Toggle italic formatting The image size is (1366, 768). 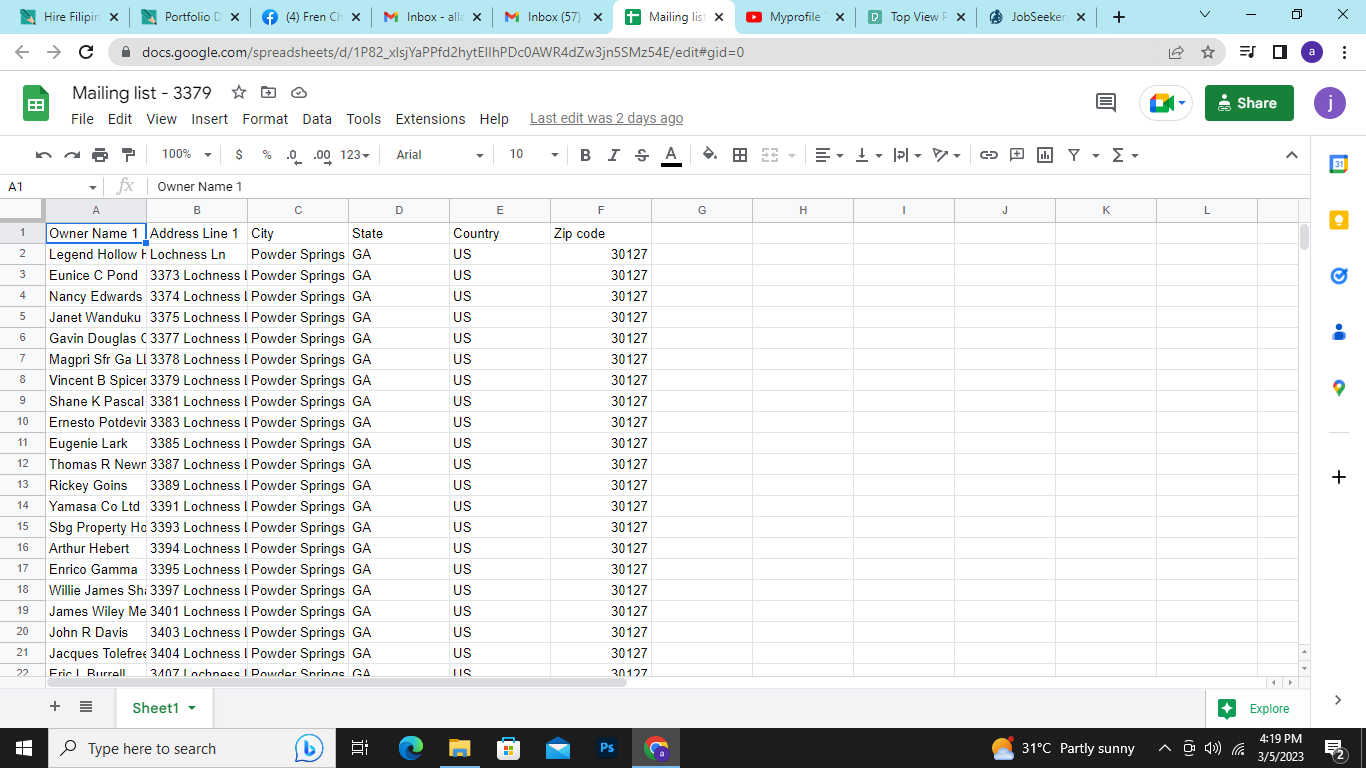click(614, 155)
